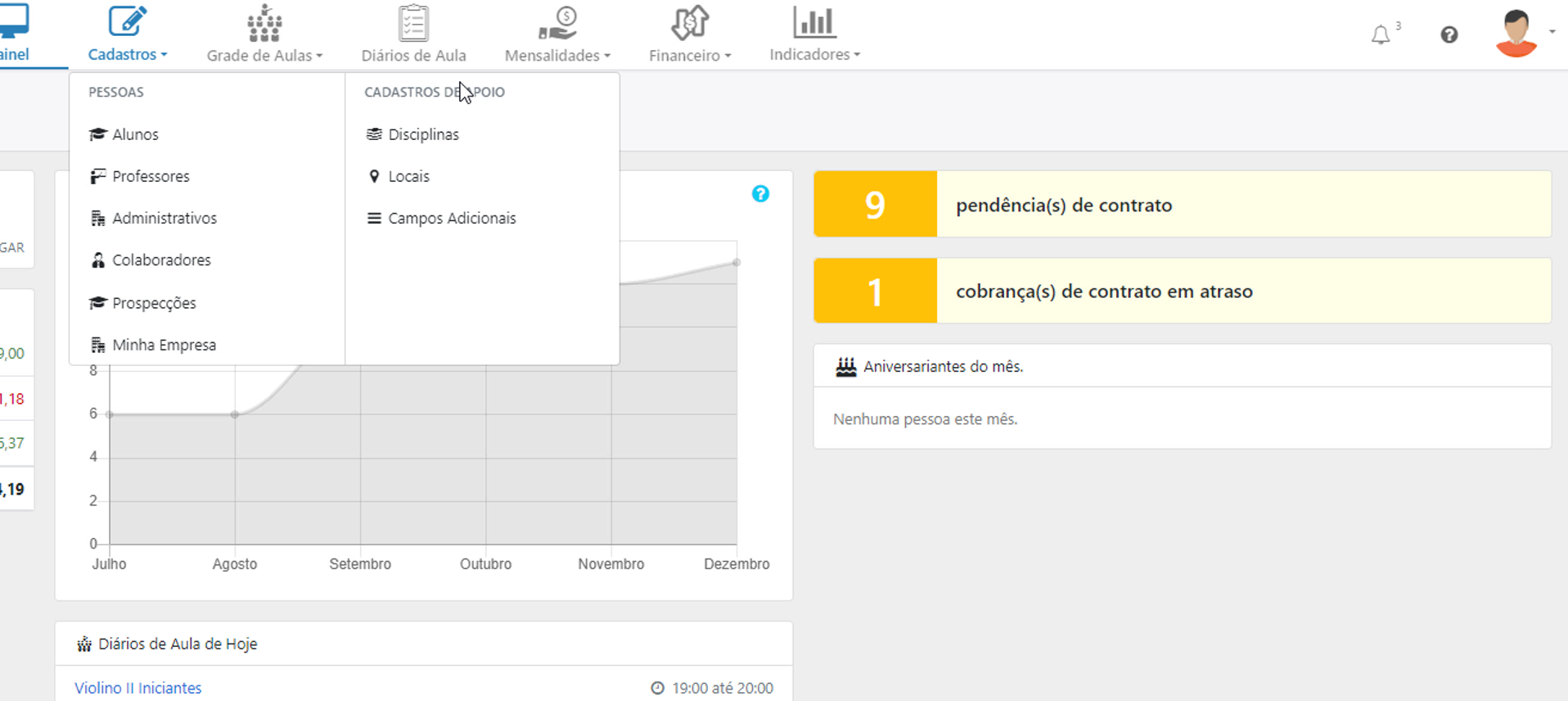
Task: Click the Financeiro money icon
Action: coord(689,23)
